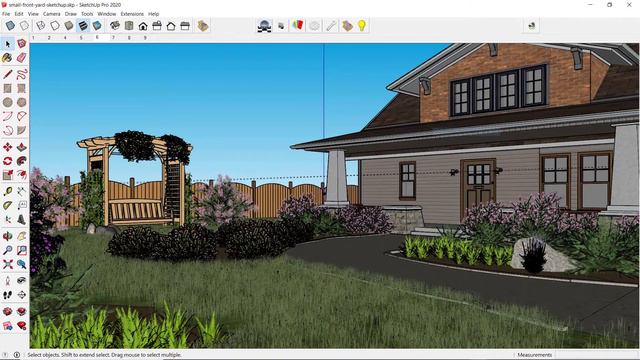The image size is (640, 360).
Task: Activate the Line pencil tool
Action: (x=8, y=74)
